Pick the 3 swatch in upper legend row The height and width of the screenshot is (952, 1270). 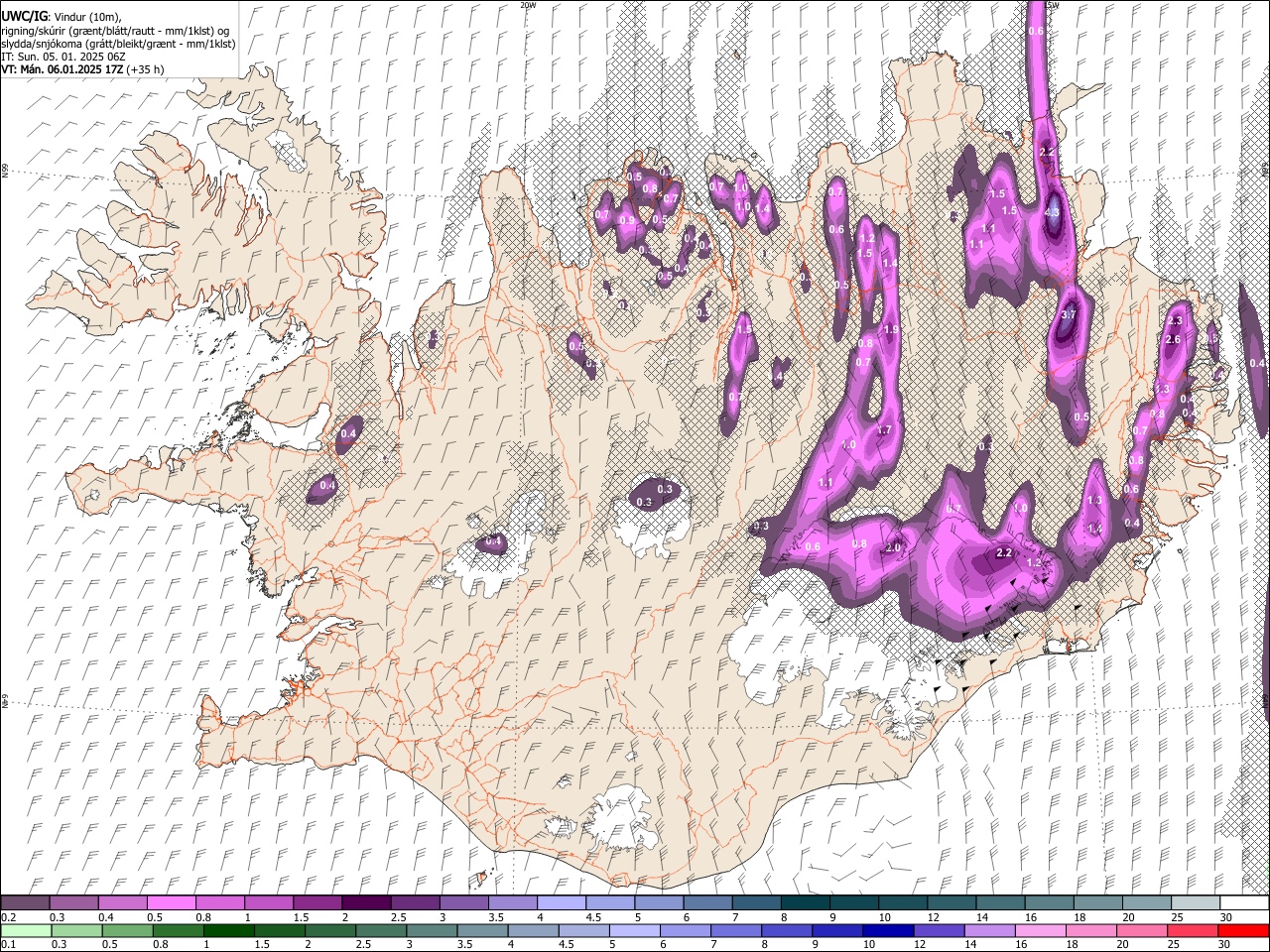coord(462,903)
